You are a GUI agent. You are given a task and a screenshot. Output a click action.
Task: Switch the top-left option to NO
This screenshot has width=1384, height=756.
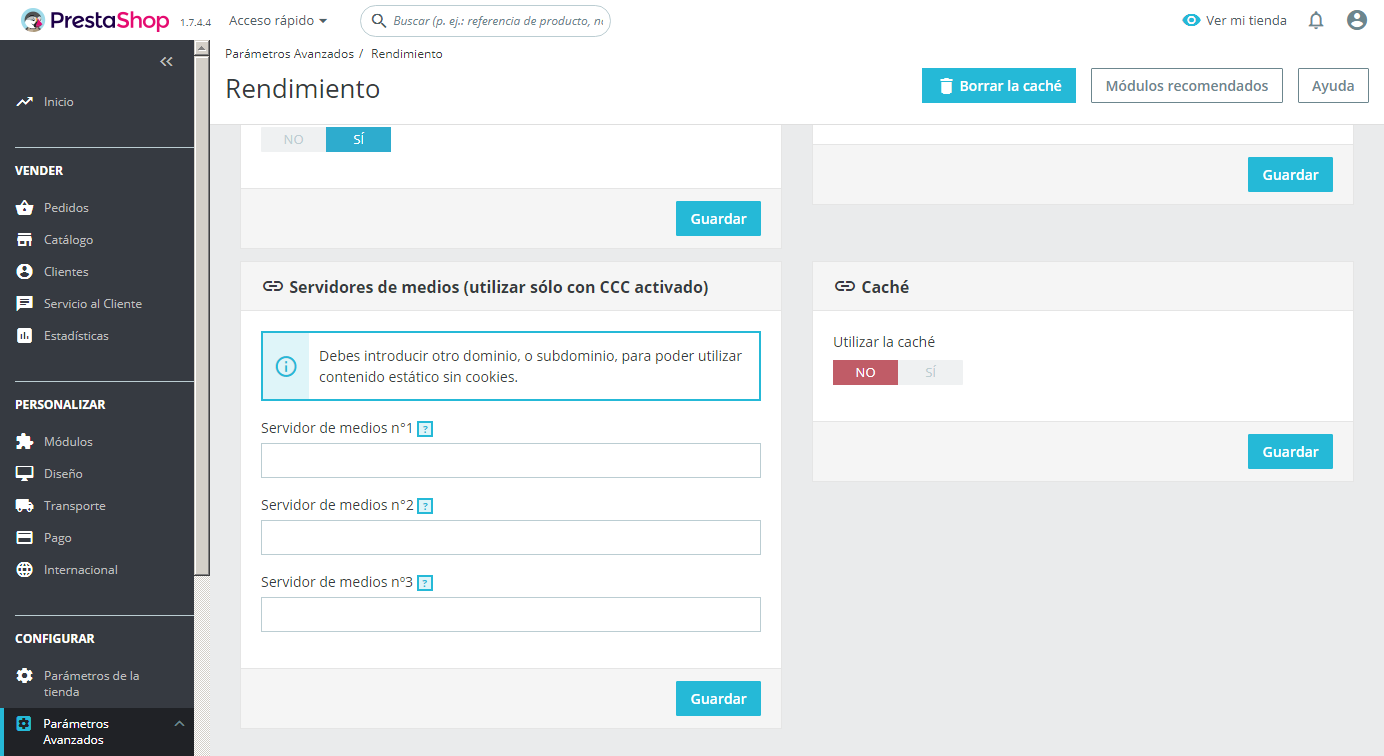[293, 140]
